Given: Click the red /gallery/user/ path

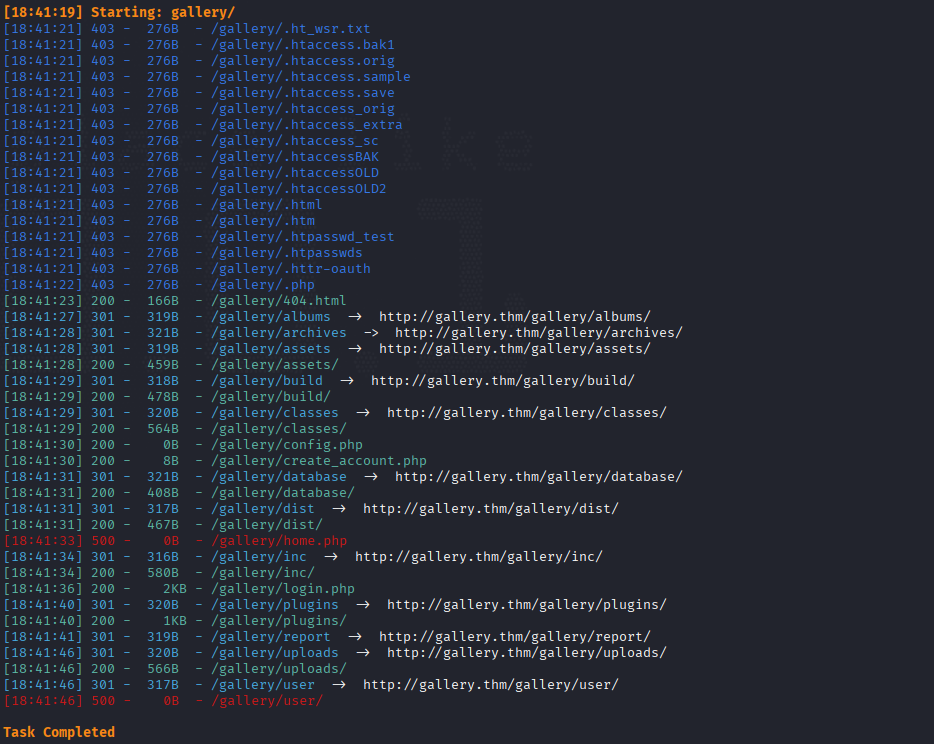Looking at the screenshot, I should [267, 701].
